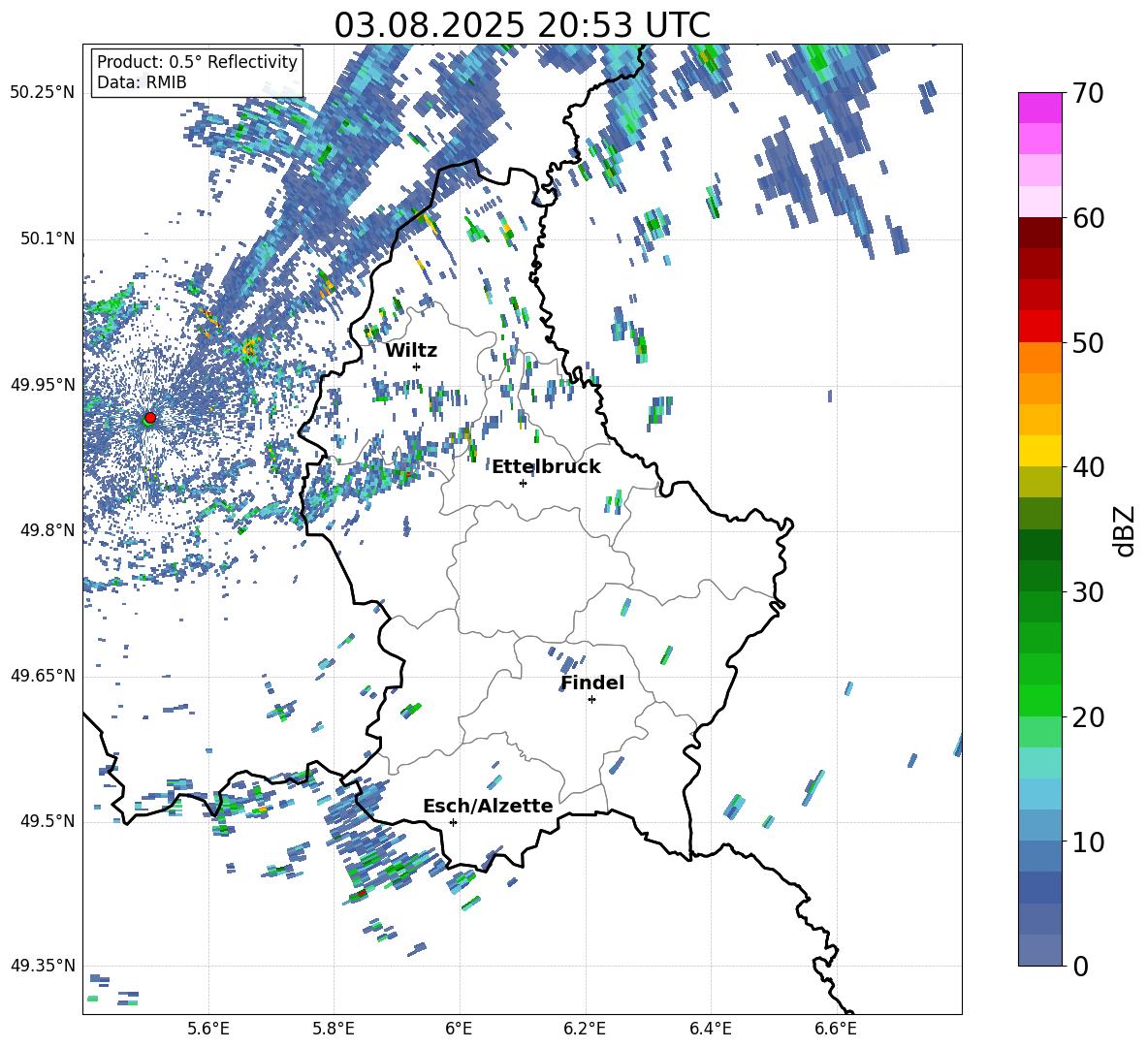Screen dimensions: 1148x1048
Task: Select the Esch/Alzette city label
Action: point(488,806)
